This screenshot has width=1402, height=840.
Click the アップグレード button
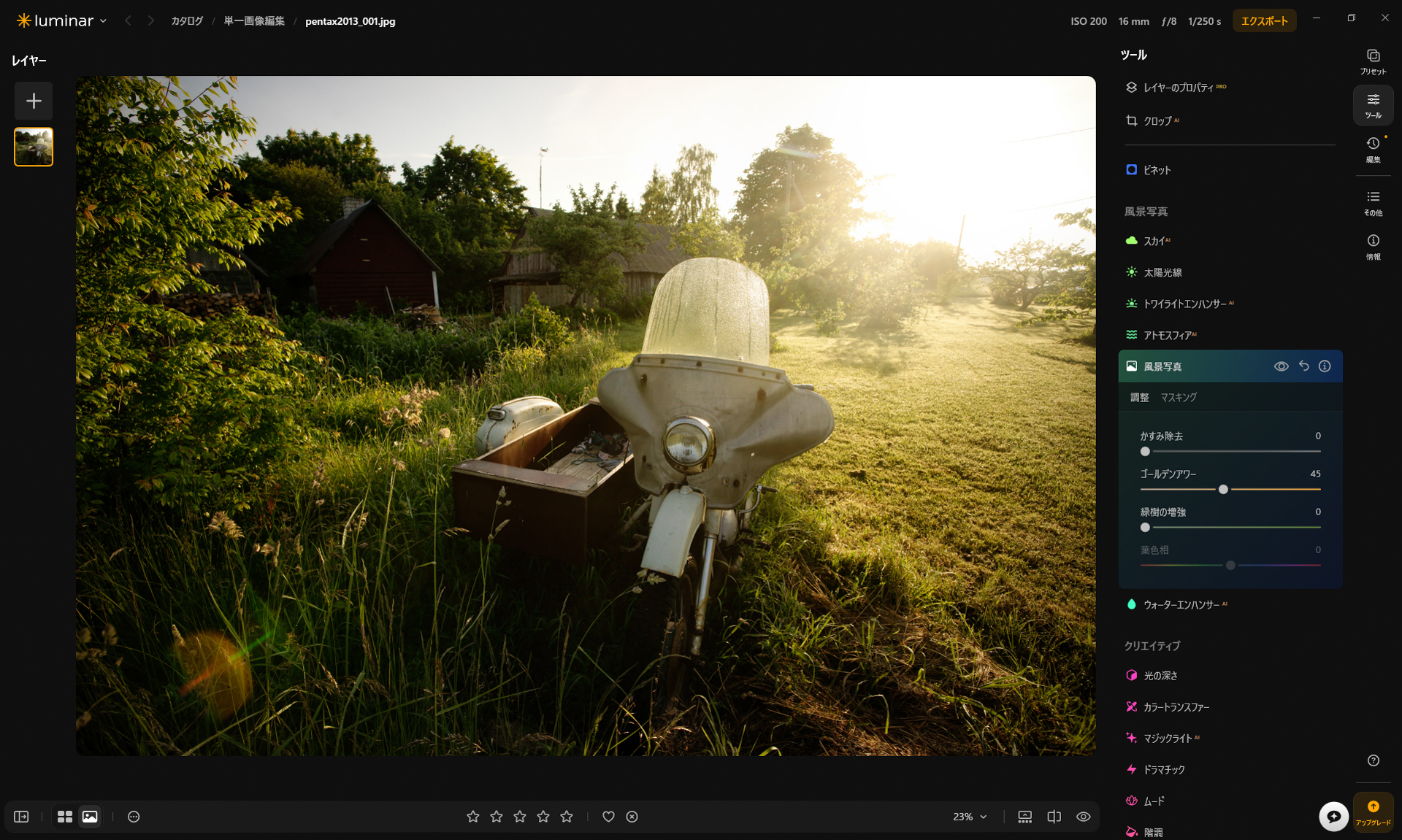(1373, 812)
